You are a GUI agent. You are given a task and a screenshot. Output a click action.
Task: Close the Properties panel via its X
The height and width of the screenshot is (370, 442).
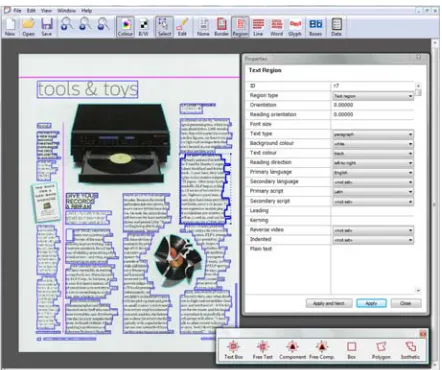coord(418,58)
